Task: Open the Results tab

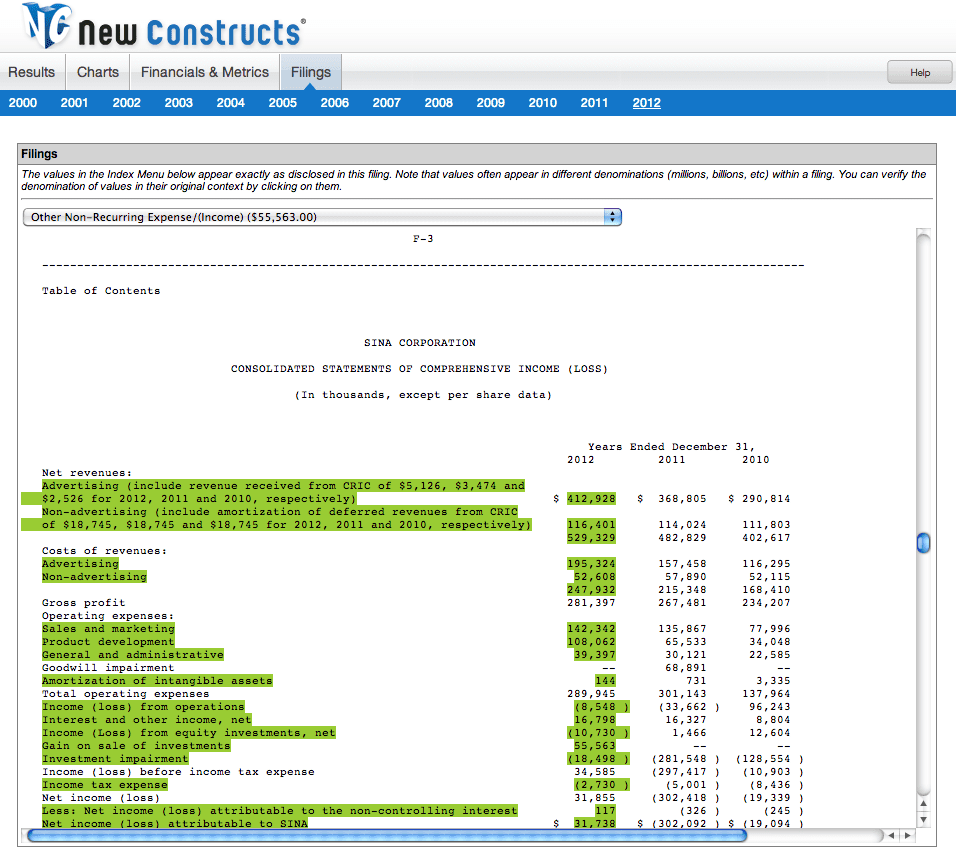Action: tap(32, 72)
